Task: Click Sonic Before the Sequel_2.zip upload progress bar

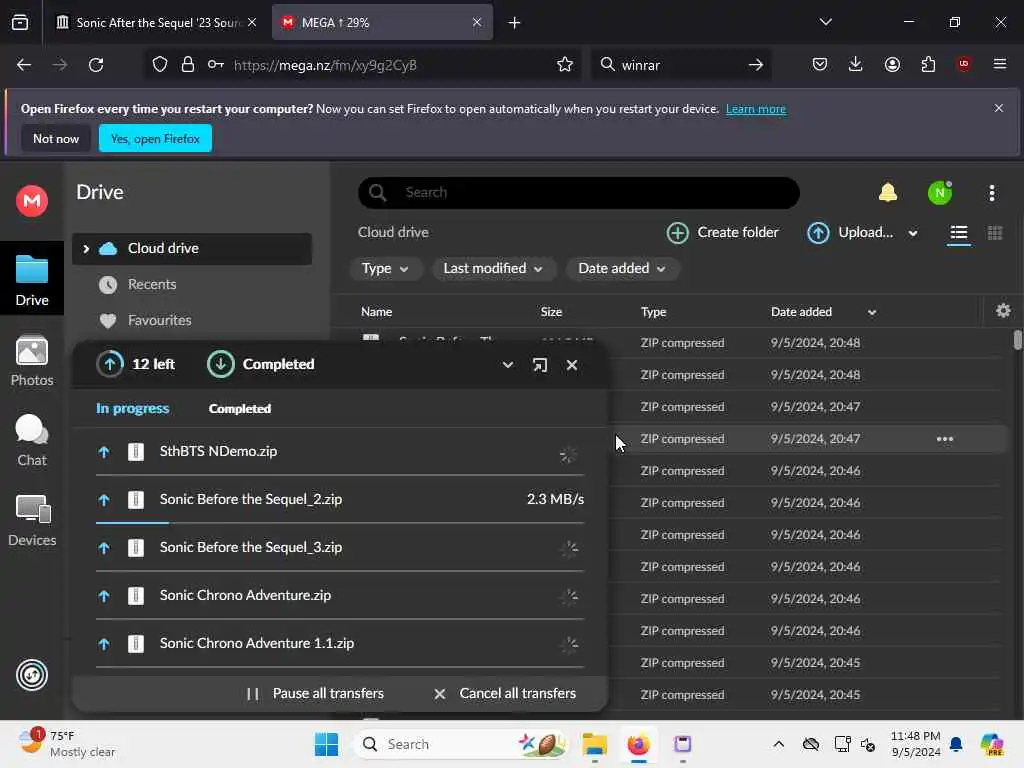Action: coord(340,523)
